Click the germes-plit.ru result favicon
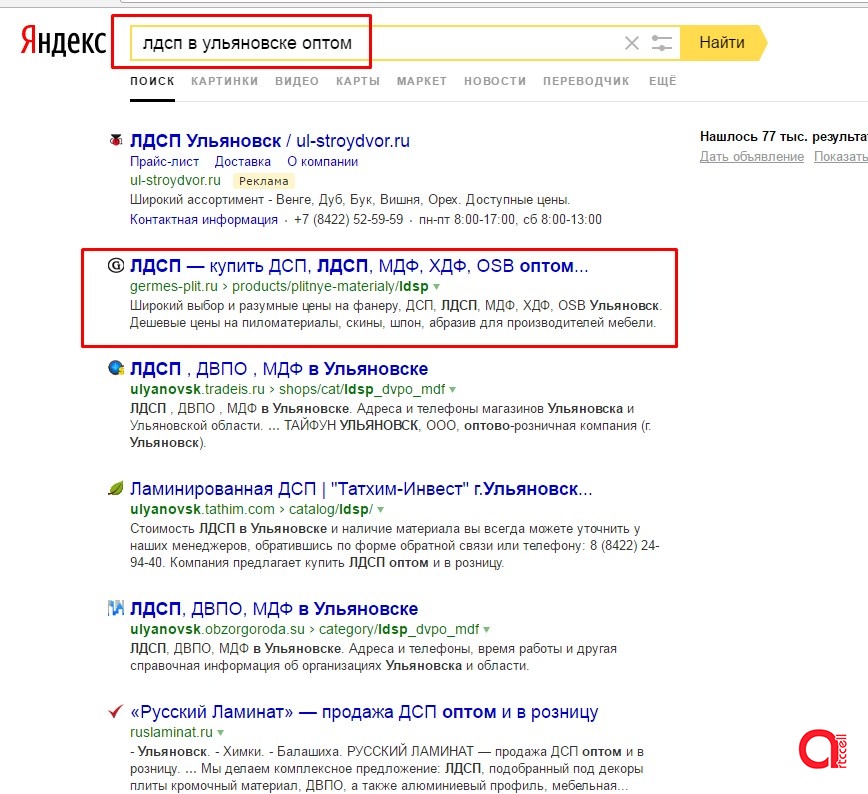Viewport: 868px width, 794px height. click(x=116, y=266)
